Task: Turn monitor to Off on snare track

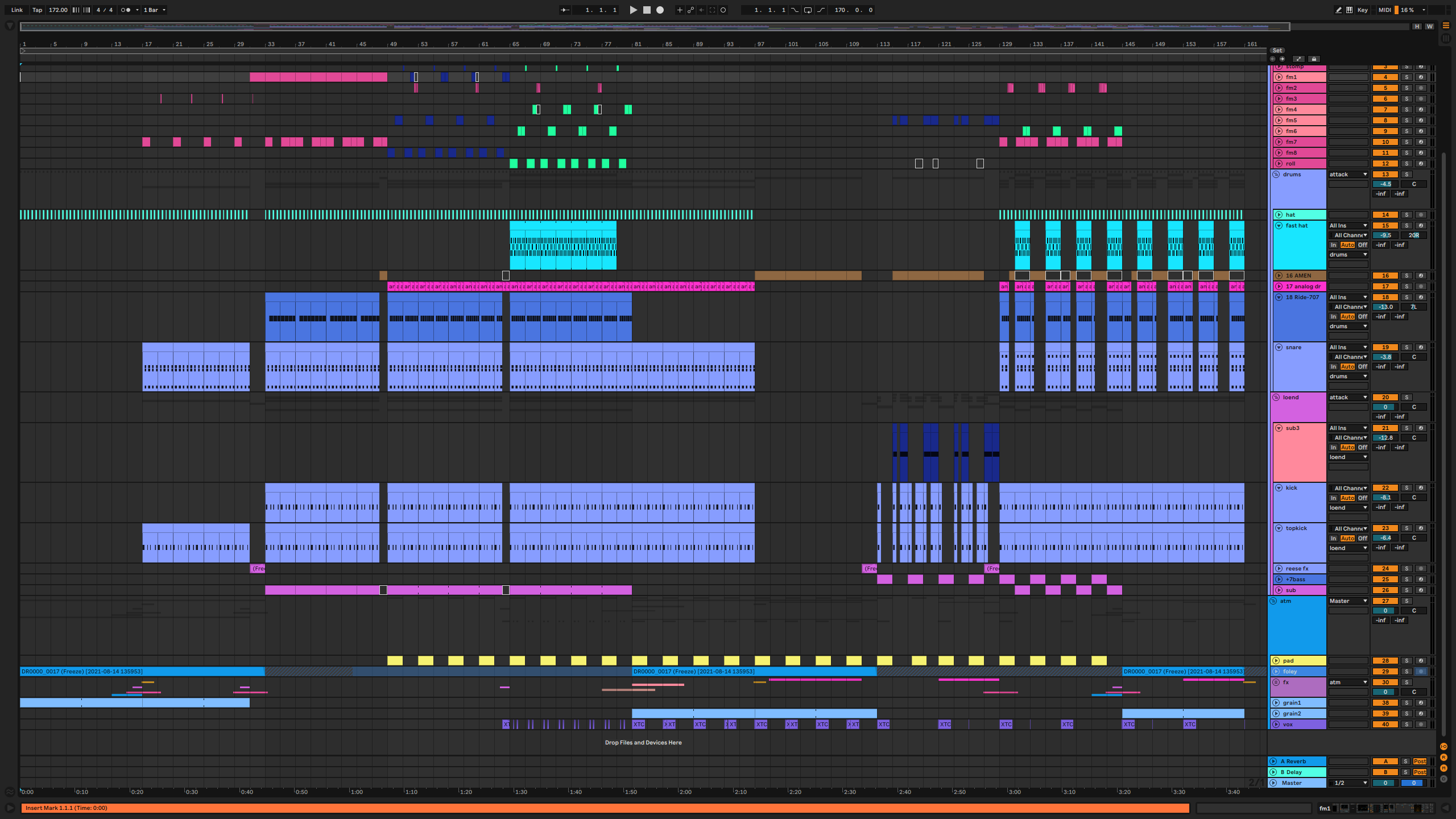Action: [x=1362, y=366]
